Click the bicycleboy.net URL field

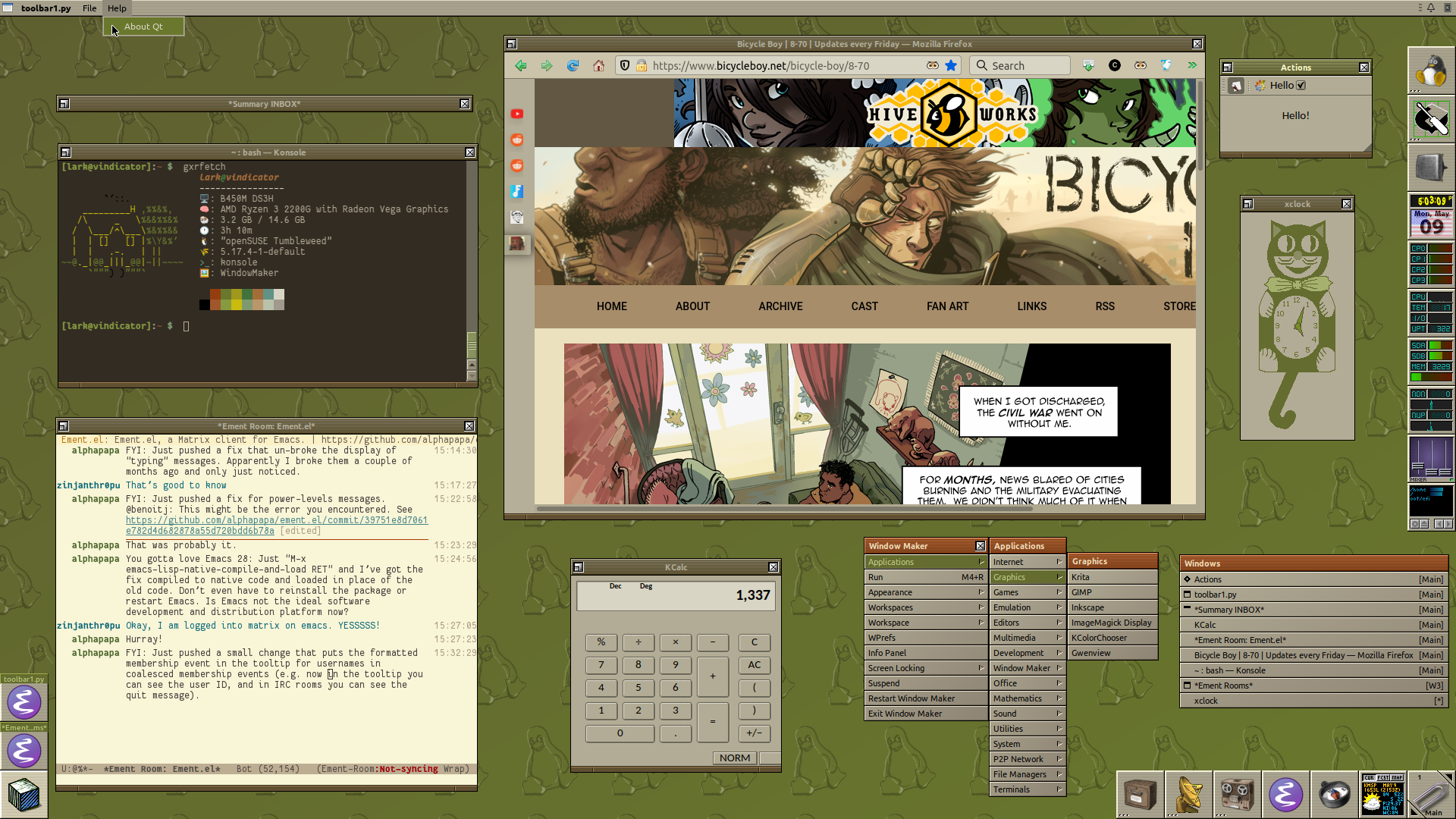tap(789, 66)
